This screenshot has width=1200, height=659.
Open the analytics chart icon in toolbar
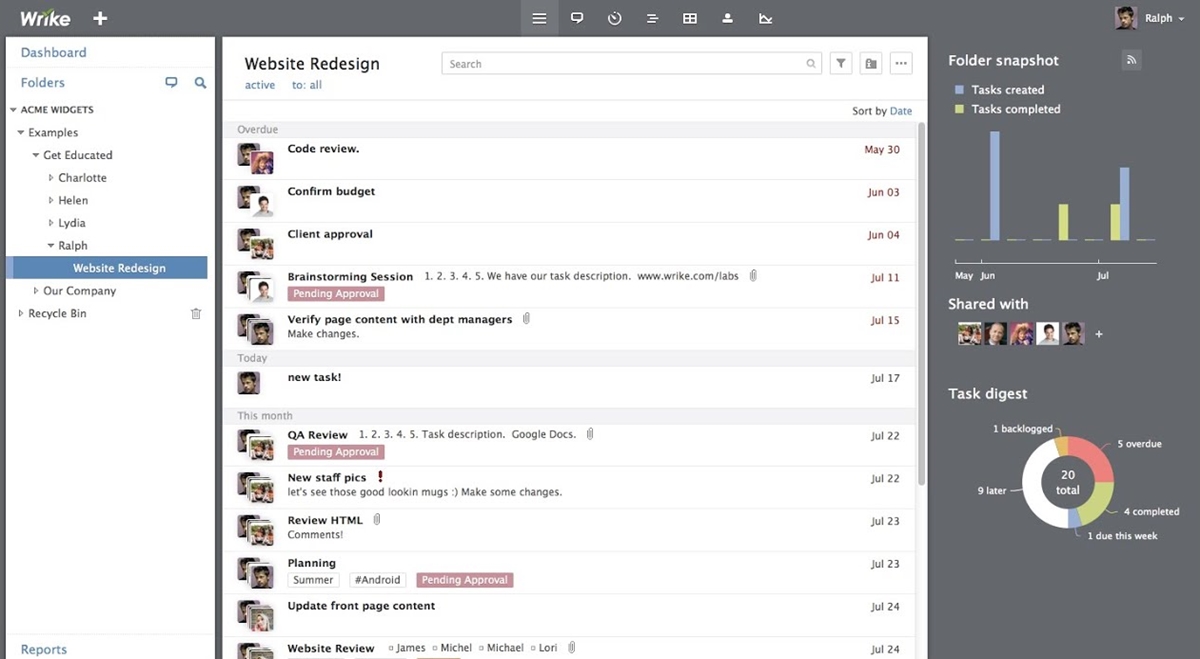766,18
